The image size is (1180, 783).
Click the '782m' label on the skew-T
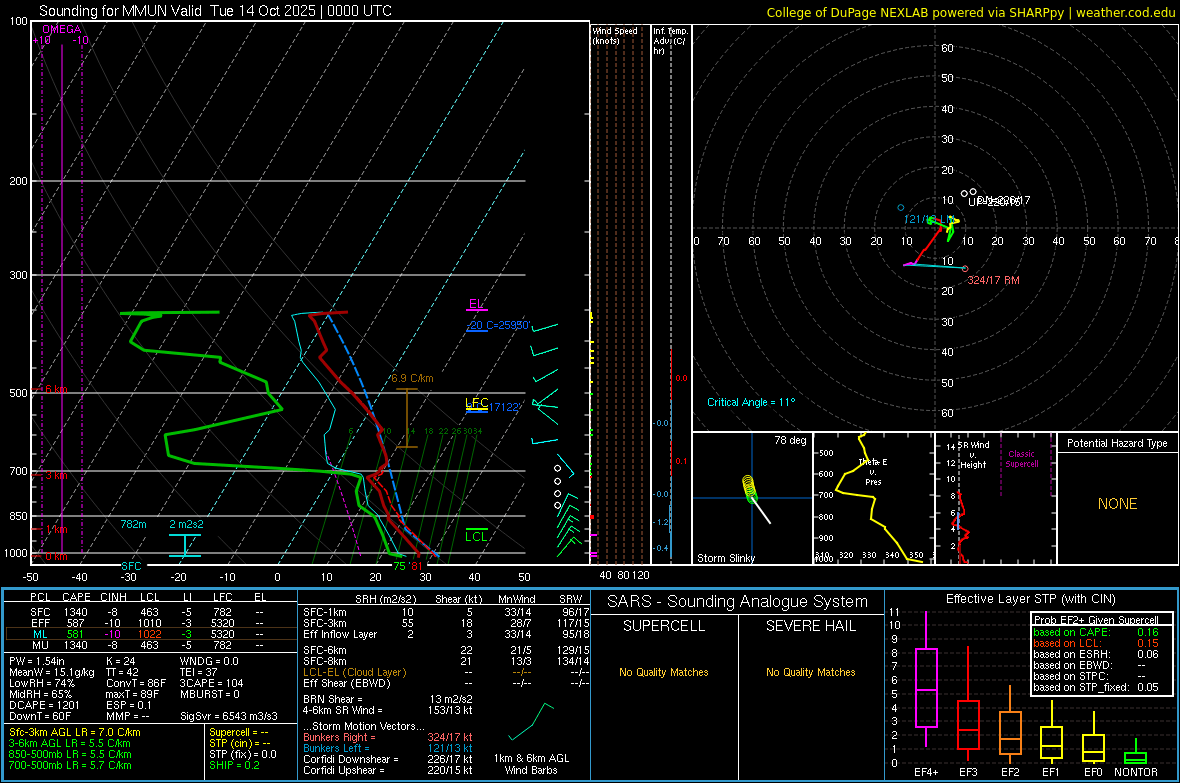133,524
